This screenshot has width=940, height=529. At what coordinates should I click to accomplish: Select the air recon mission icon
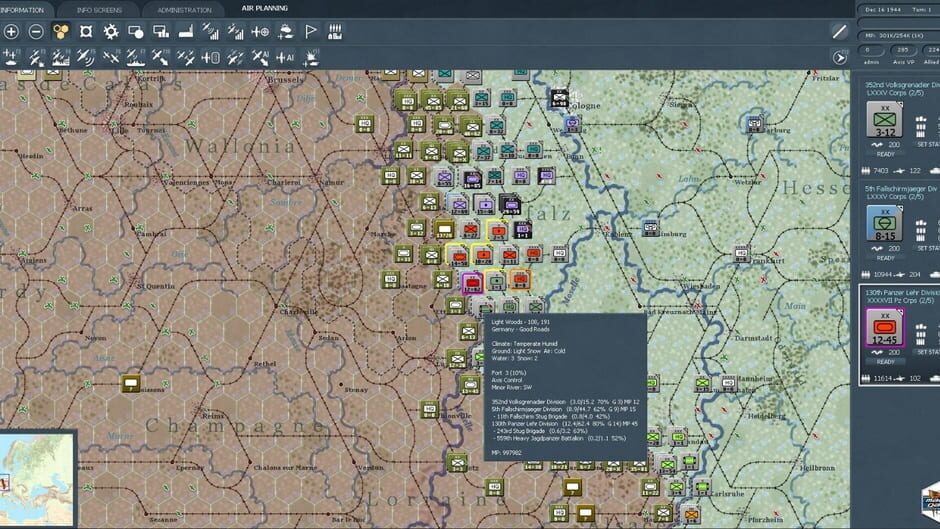pos(86,58)
